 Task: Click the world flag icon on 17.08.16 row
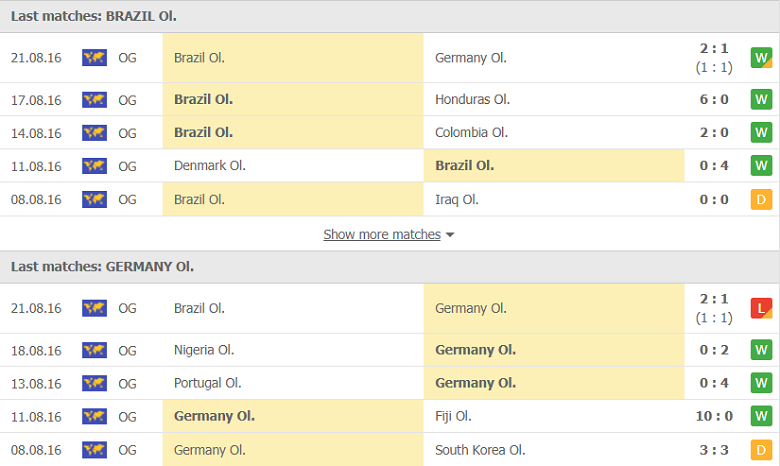click(x=94, y=99)
